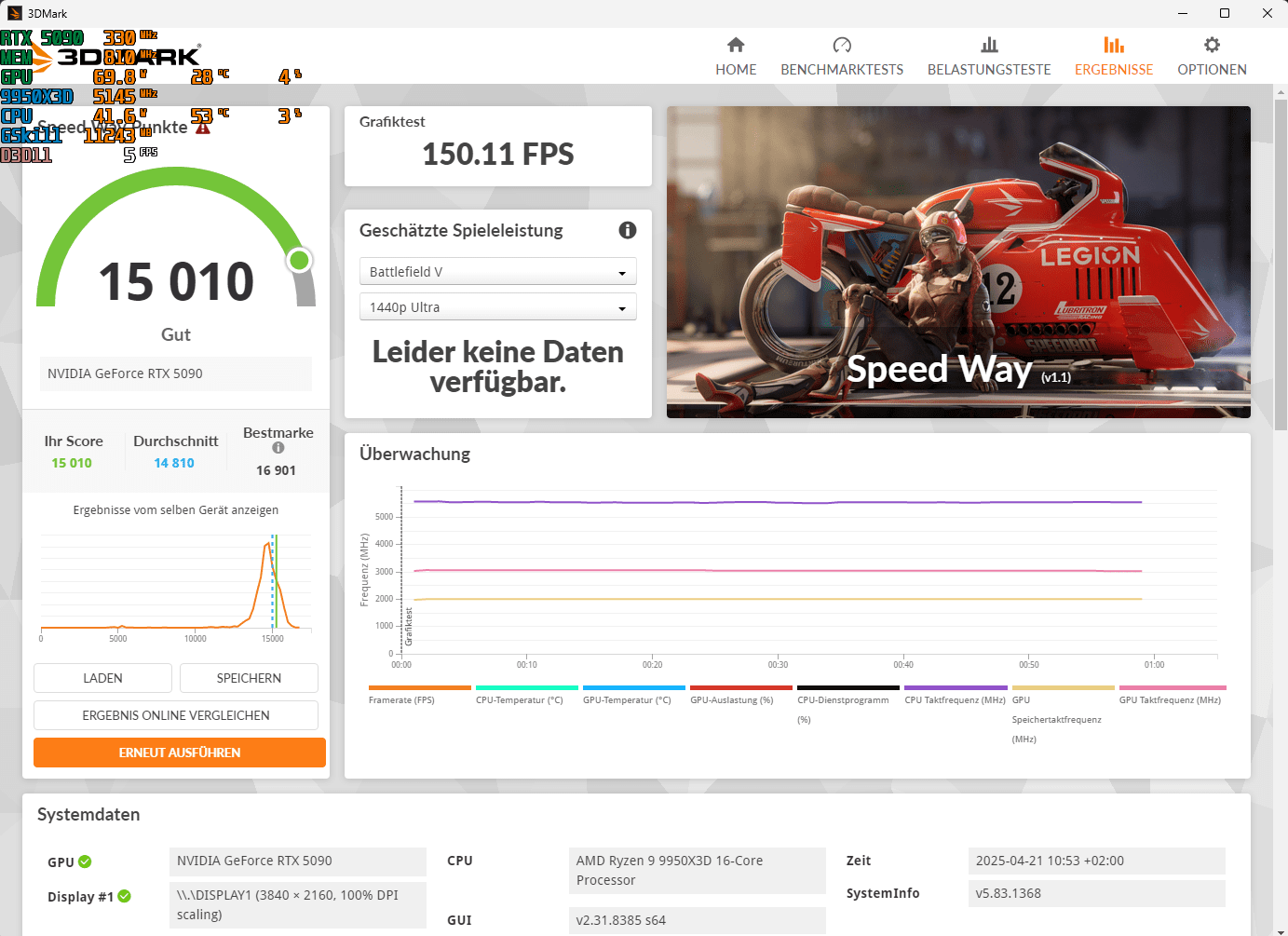Open the Battlefield V game dropdown
Viewport: 1288px width, 936px height.
[x=497, y=271]
